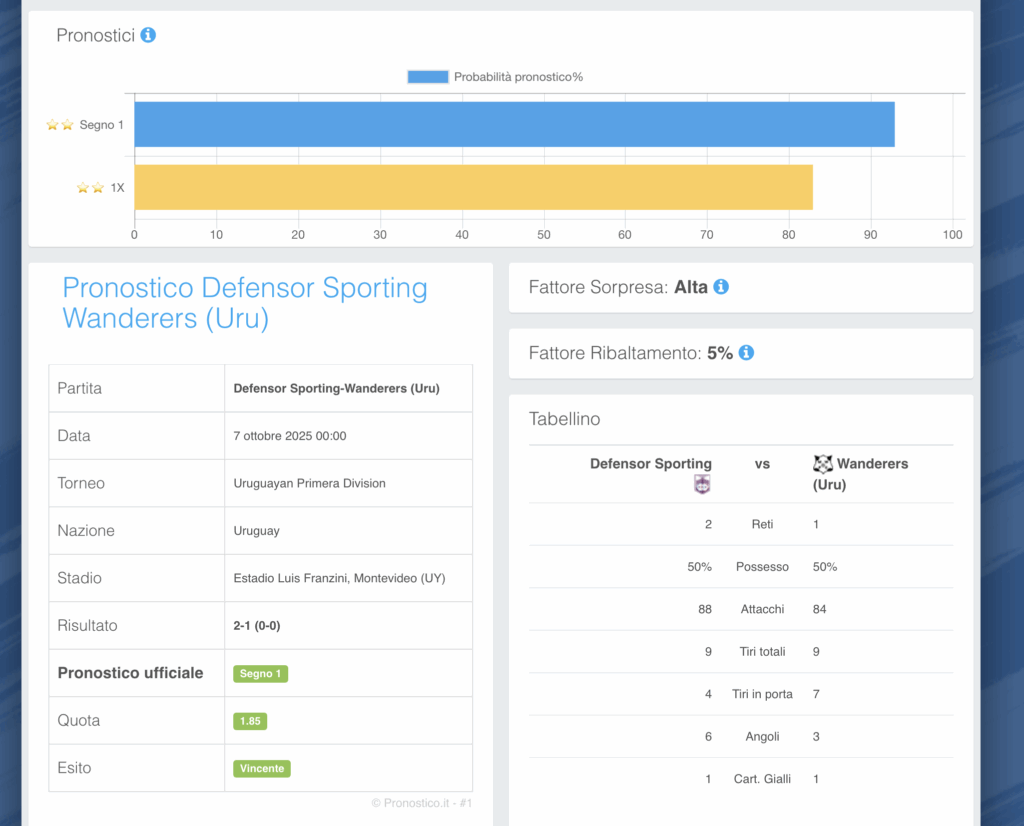1024x826 pixels.
Task: Click Defensor Sporting name in Tabellino
Action: (x=650, y=464)
